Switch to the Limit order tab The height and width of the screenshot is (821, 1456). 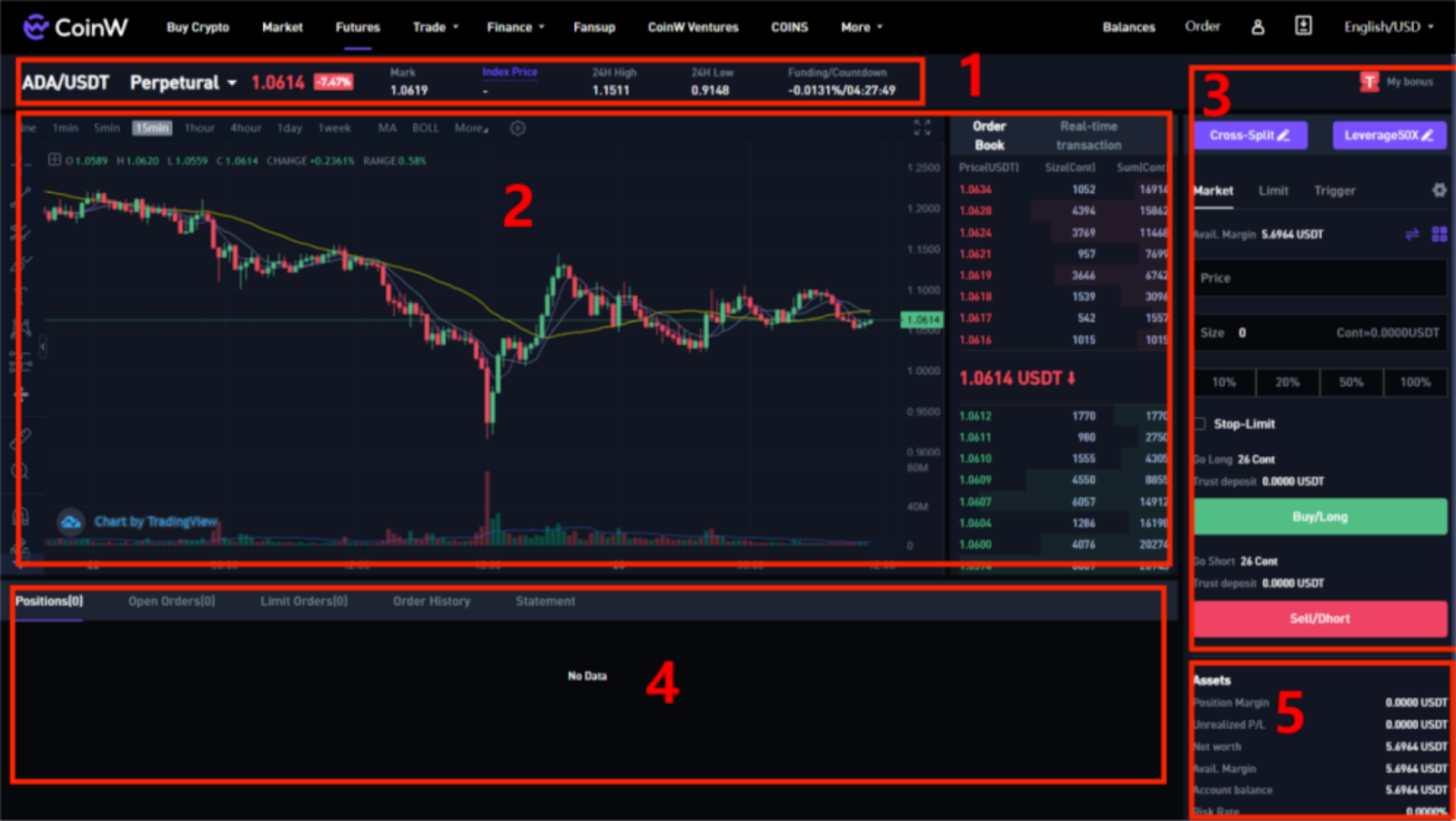coord(1273,191)
